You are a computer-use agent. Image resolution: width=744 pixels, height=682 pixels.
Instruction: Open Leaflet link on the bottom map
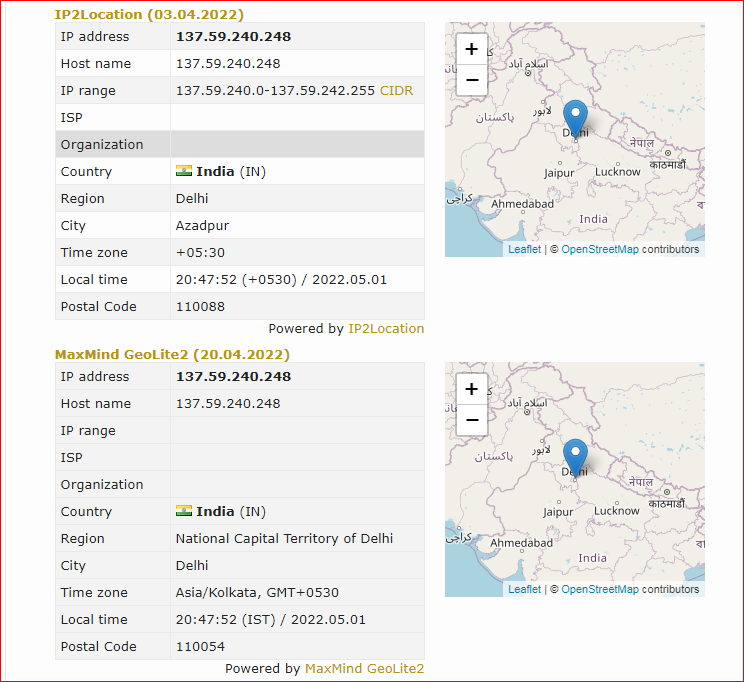click(x=524, y=589)
